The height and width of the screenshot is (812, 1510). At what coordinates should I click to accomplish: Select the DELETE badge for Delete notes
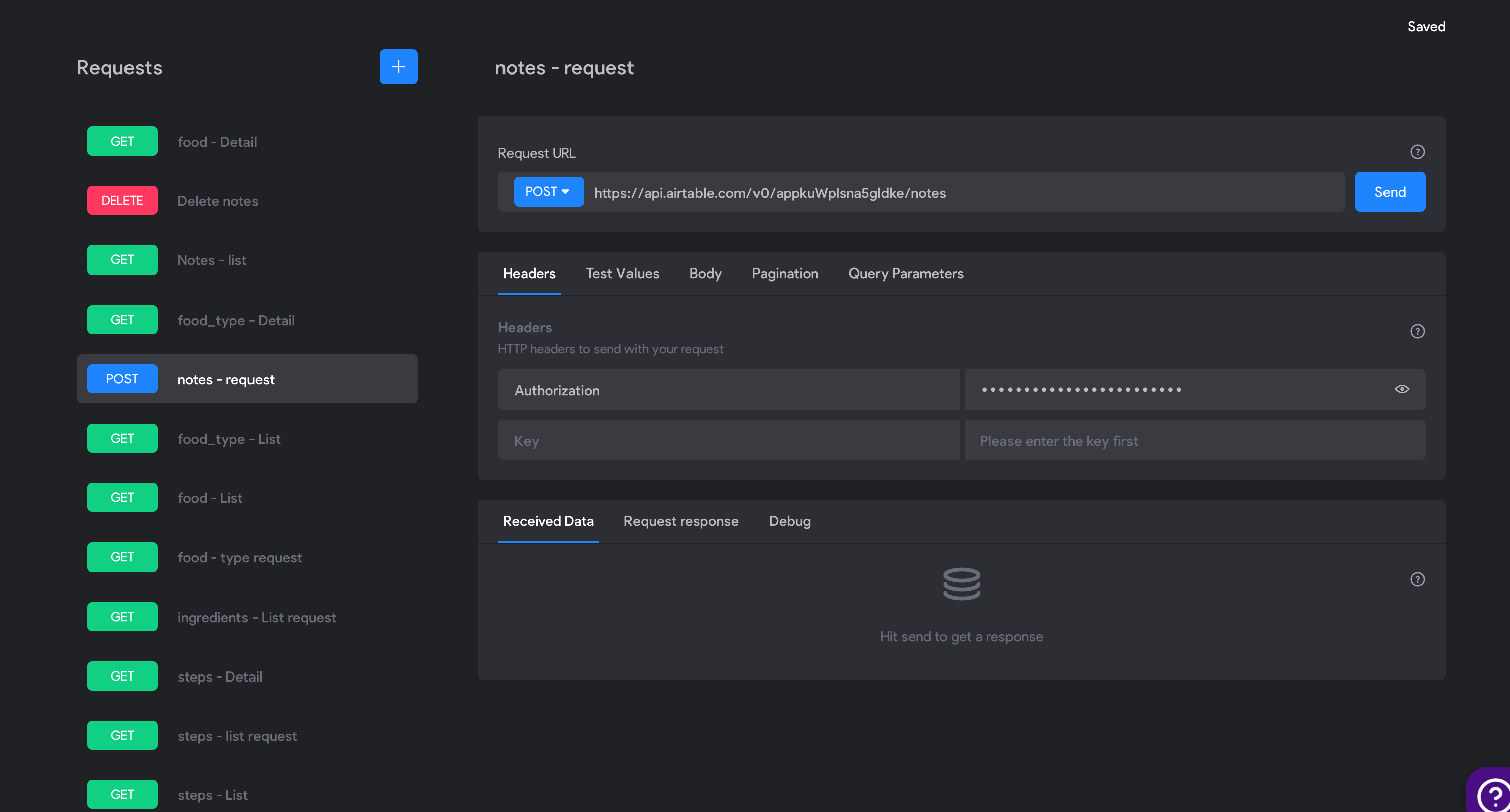[x=122, y=200]
